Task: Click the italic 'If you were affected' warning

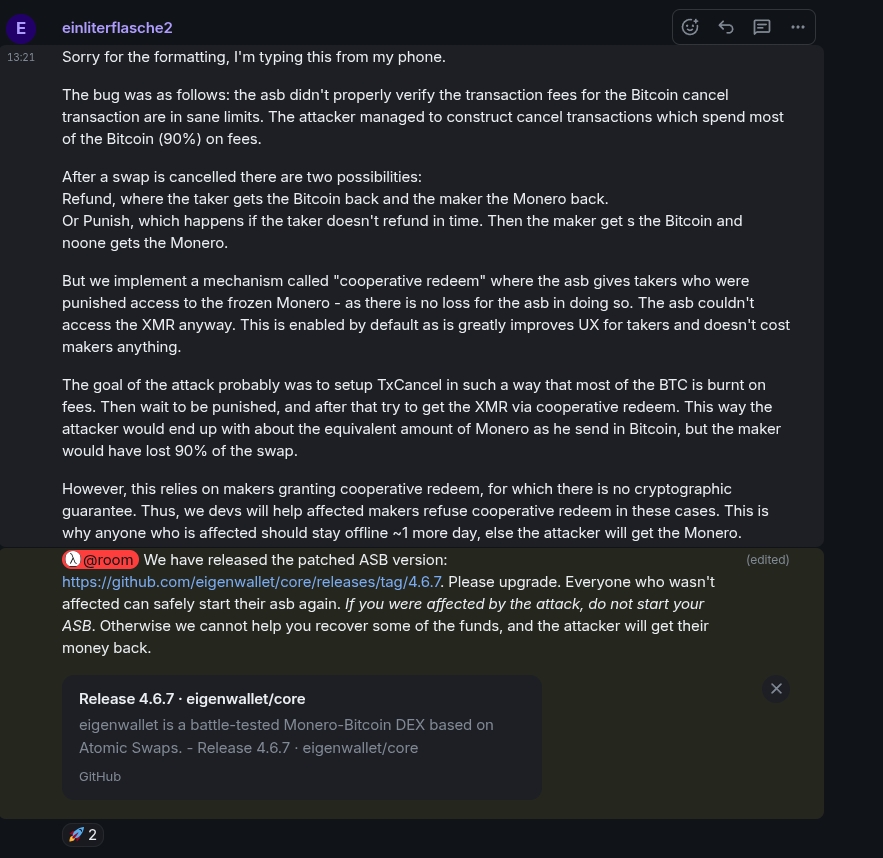Action: tap(383, 614)
